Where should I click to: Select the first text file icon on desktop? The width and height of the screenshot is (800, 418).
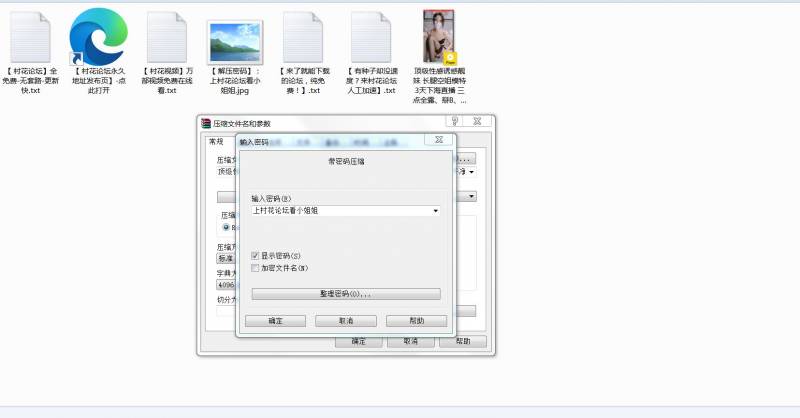tap(30, 38)
